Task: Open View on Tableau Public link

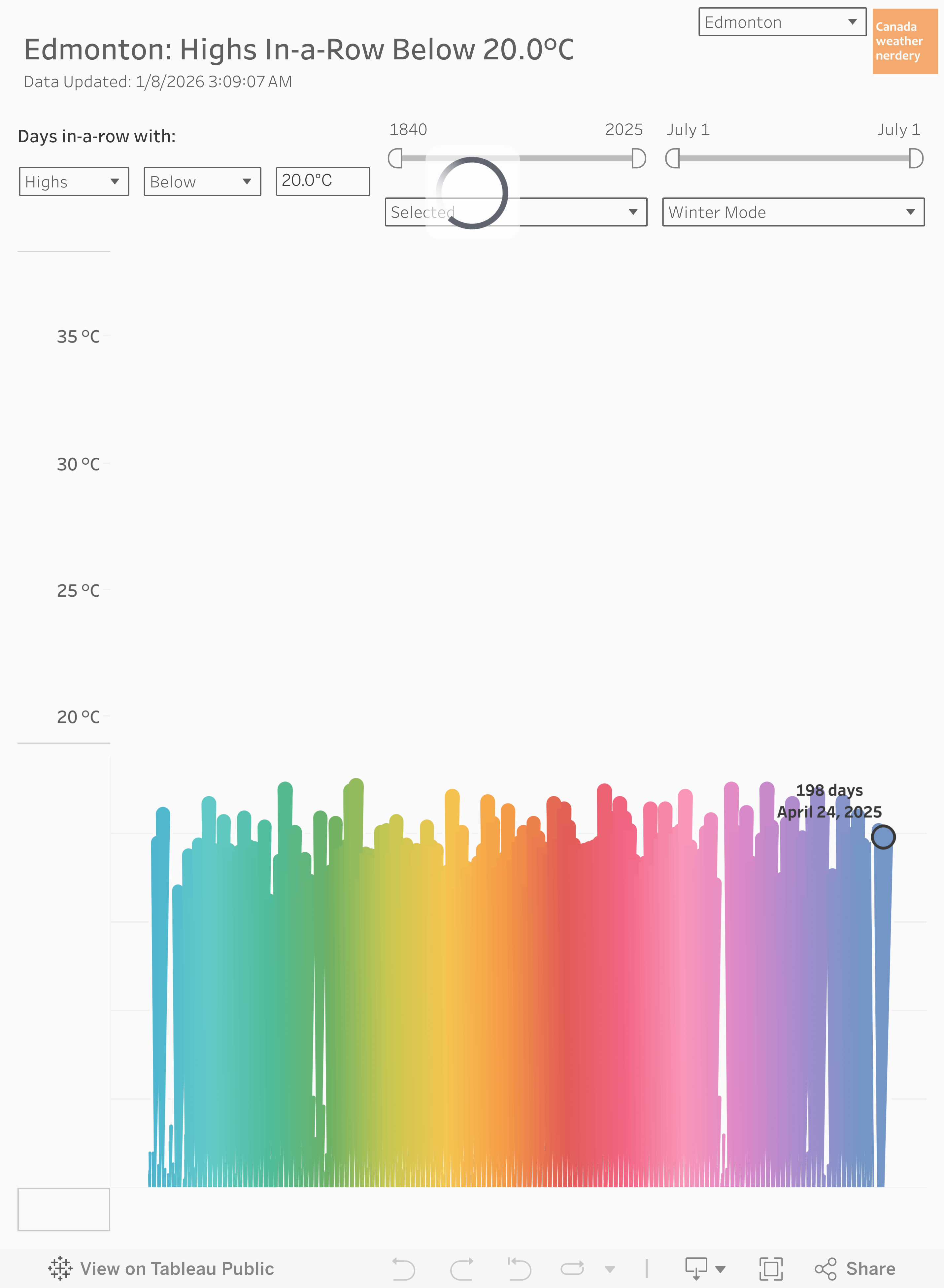Action: point(177,1269)
